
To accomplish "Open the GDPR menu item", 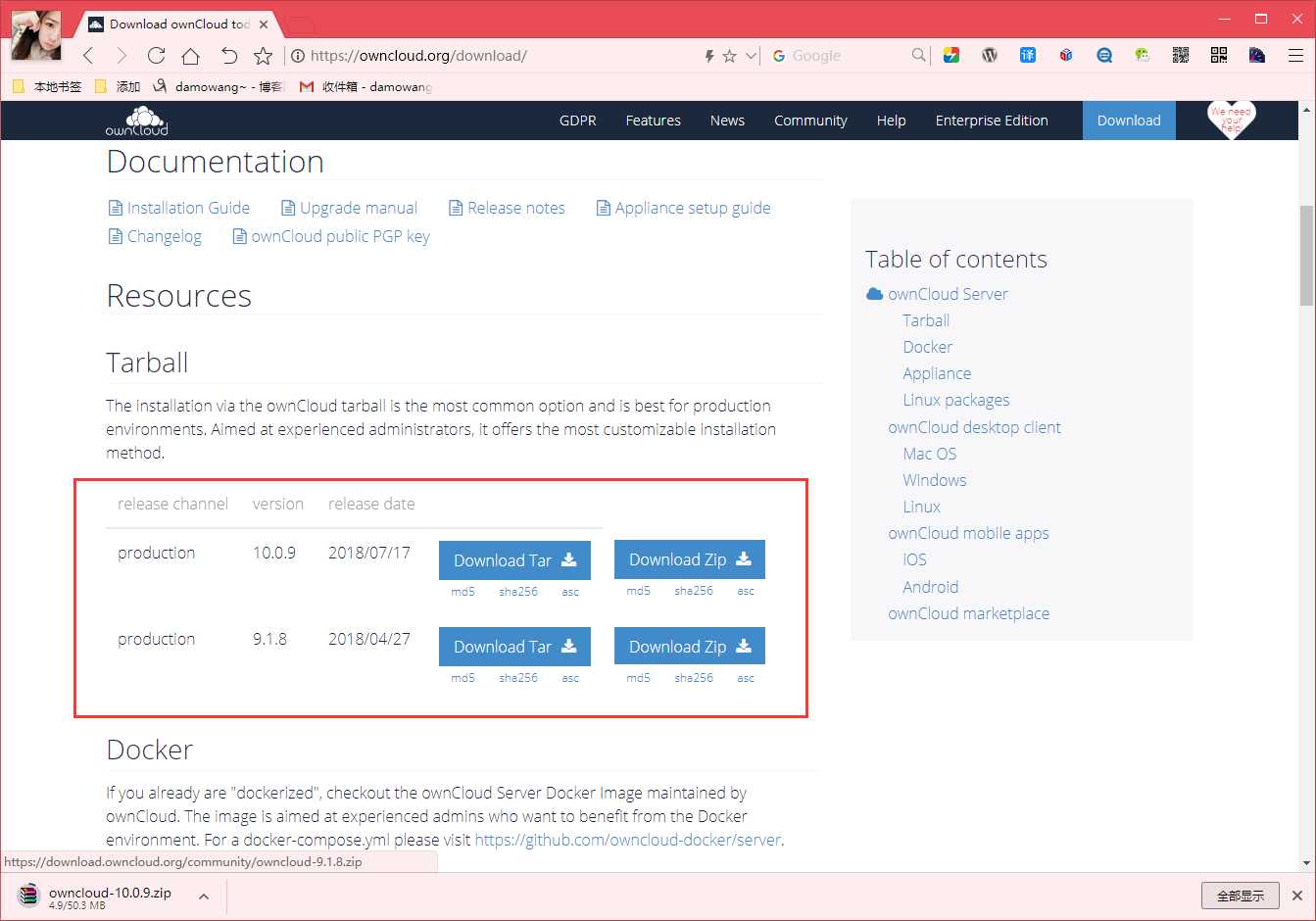I will pyautogui.click(x=578, y=121).
